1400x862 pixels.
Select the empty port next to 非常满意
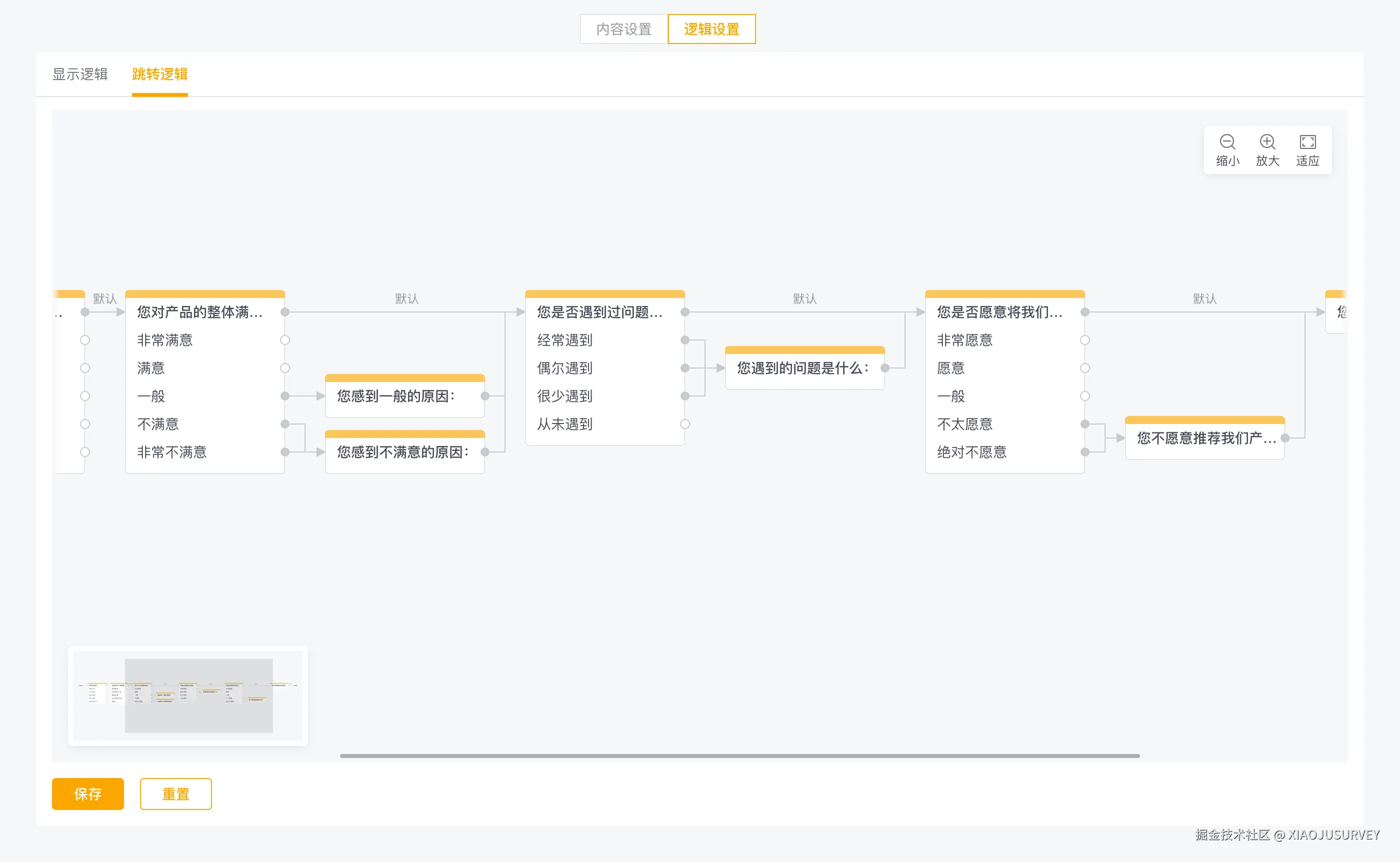[285, 340]
